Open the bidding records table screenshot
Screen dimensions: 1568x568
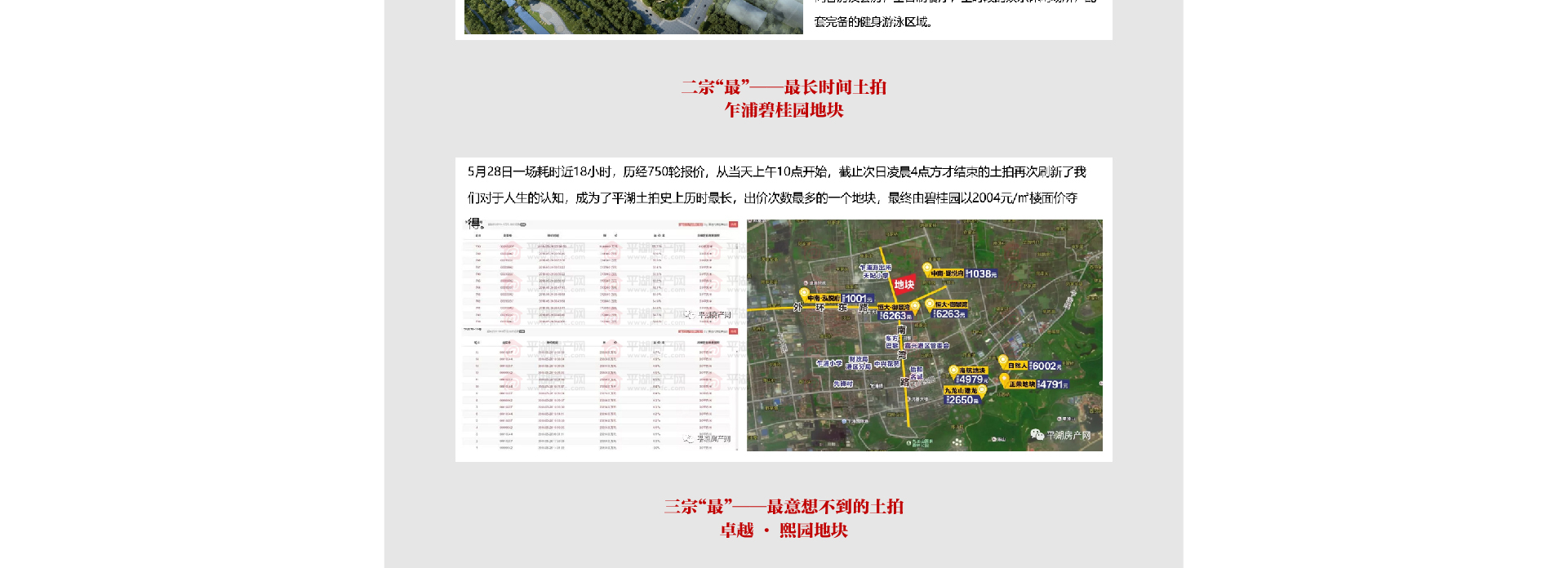pos(601,335)
